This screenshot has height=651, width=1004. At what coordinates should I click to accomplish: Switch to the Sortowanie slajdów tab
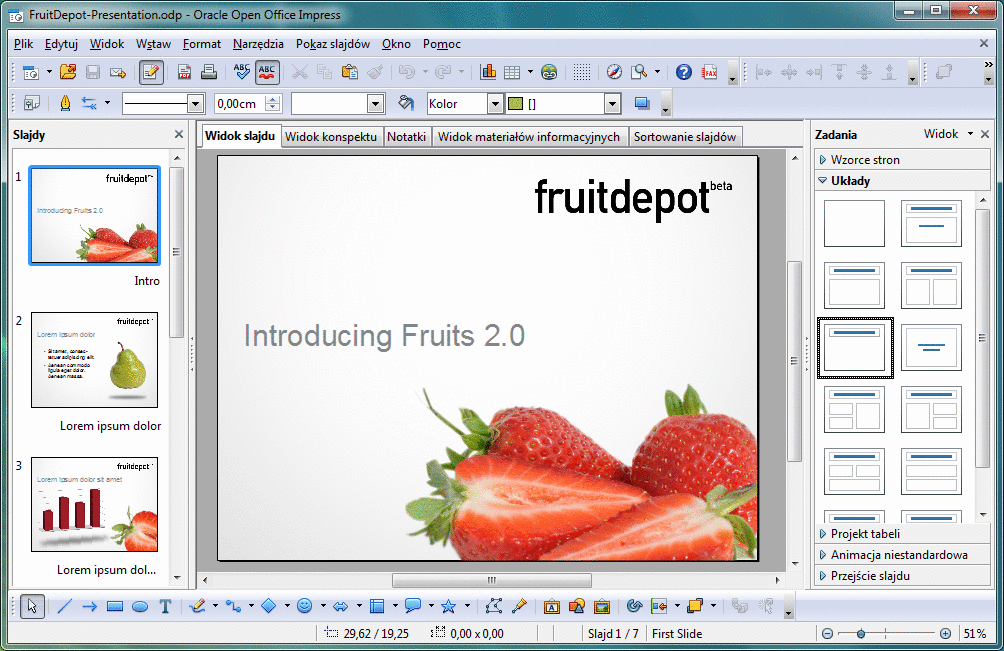(685, 136)
